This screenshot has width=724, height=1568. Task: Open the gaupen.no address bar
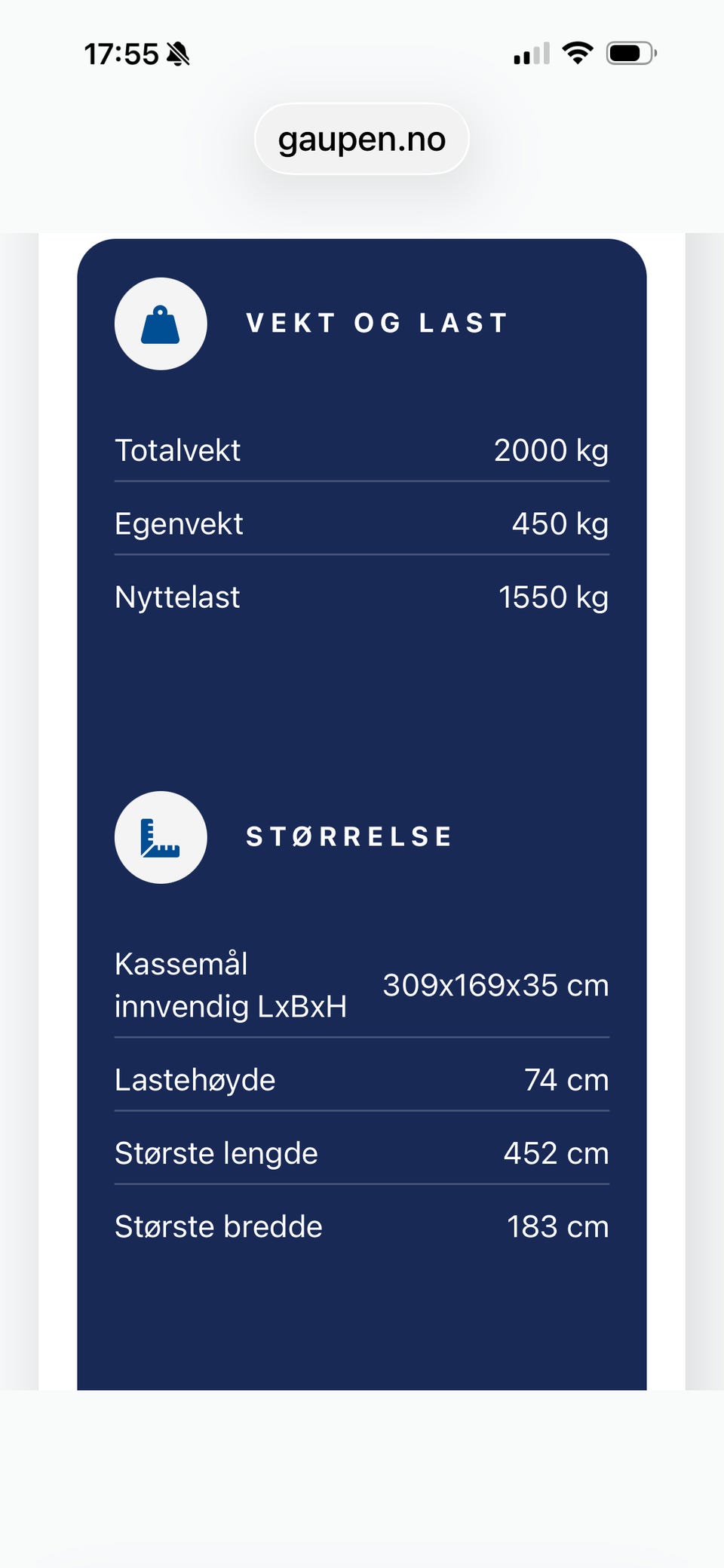point(362,140)
